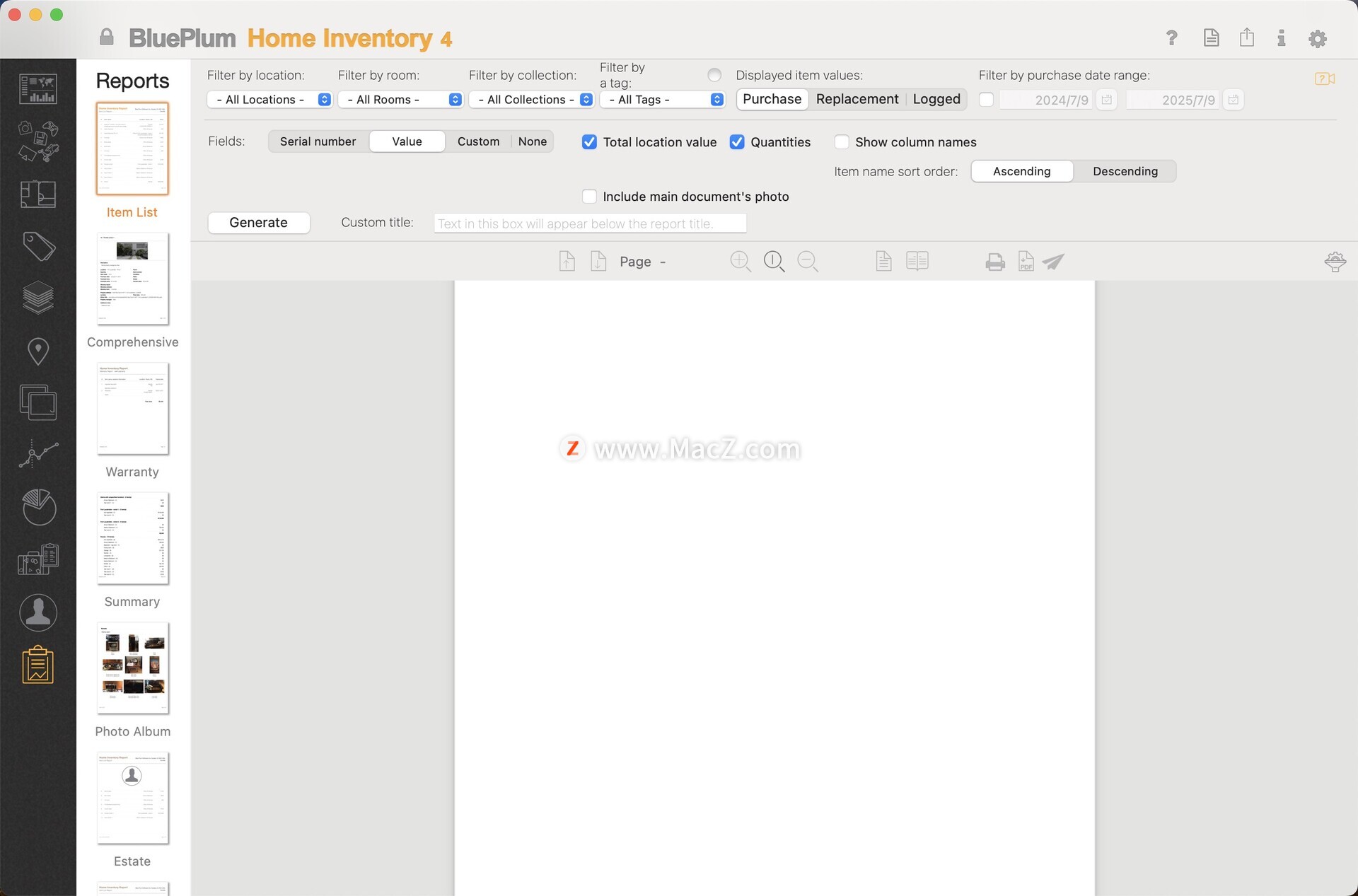Open the All Locations dropdown
Viewport: 1358px width, 896px height.
pyautogui.click(x=269, y=100)
